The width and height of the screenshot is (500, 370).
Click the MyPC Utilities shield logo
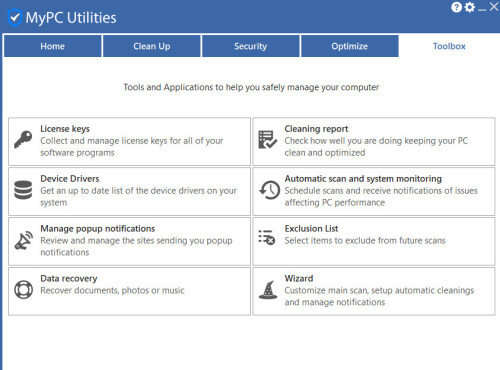point(15,17)
